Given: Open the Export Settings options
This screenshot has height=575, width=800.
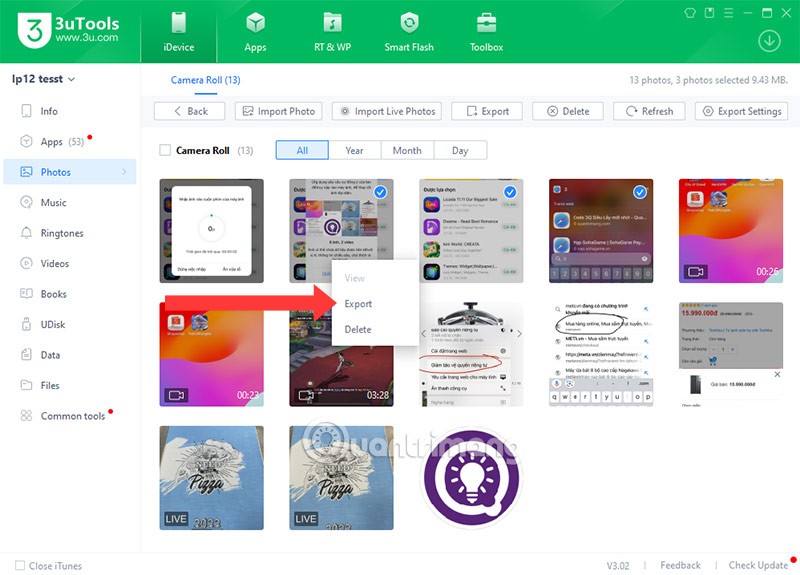Looking at the screenshot, I should click(741, 111).
